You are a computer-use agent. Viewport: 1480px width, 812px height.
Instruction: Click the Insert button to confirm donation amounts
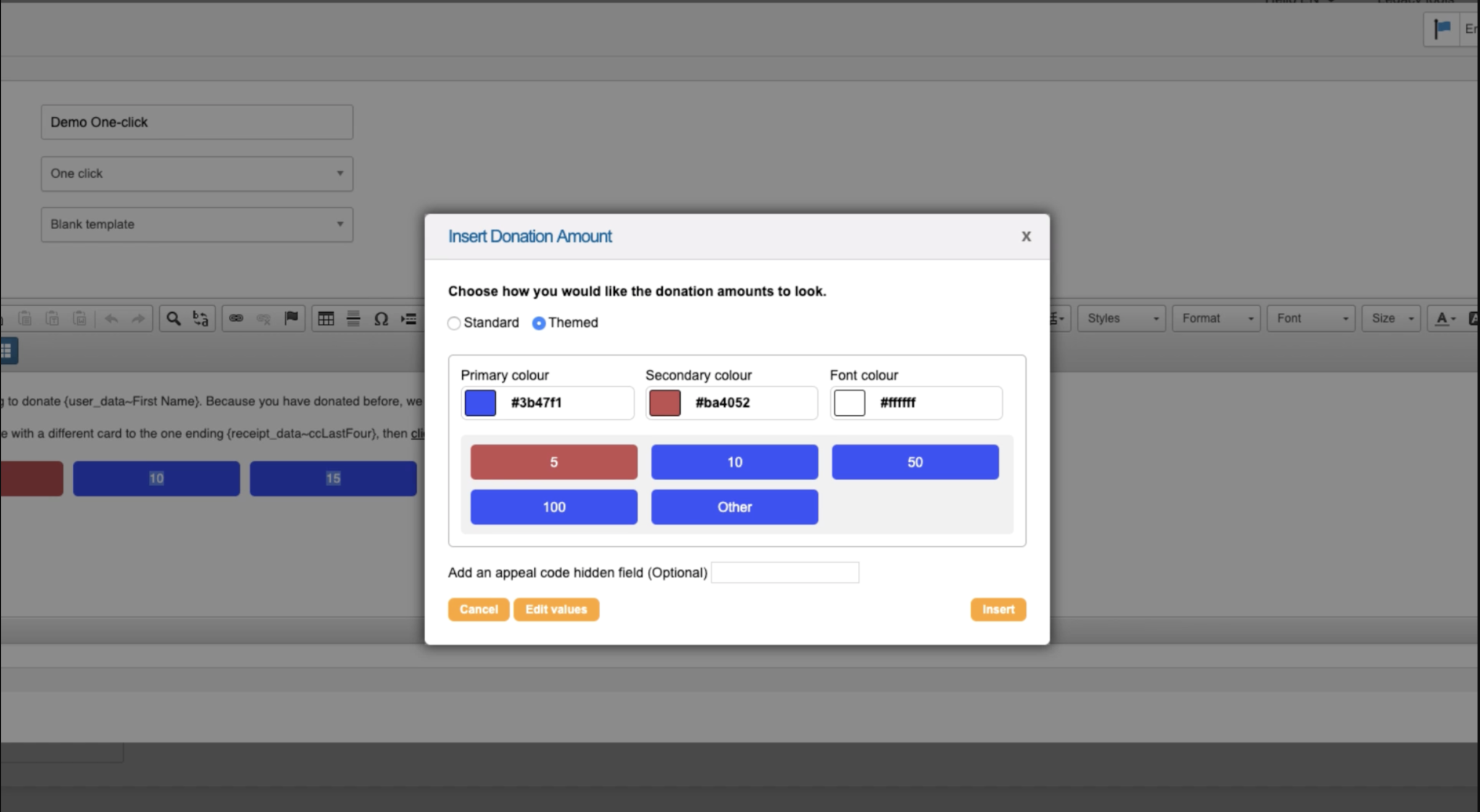(997, 610)
